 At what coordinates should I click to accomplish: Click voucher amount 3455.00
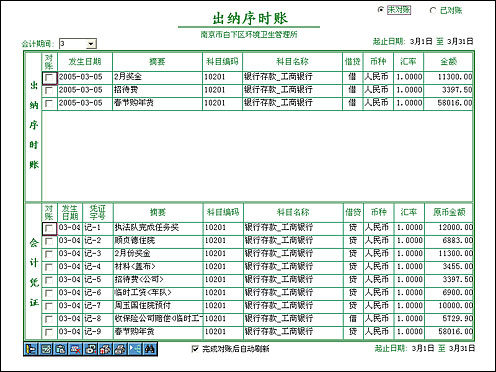pyautogui.click(x=449, y=267)
